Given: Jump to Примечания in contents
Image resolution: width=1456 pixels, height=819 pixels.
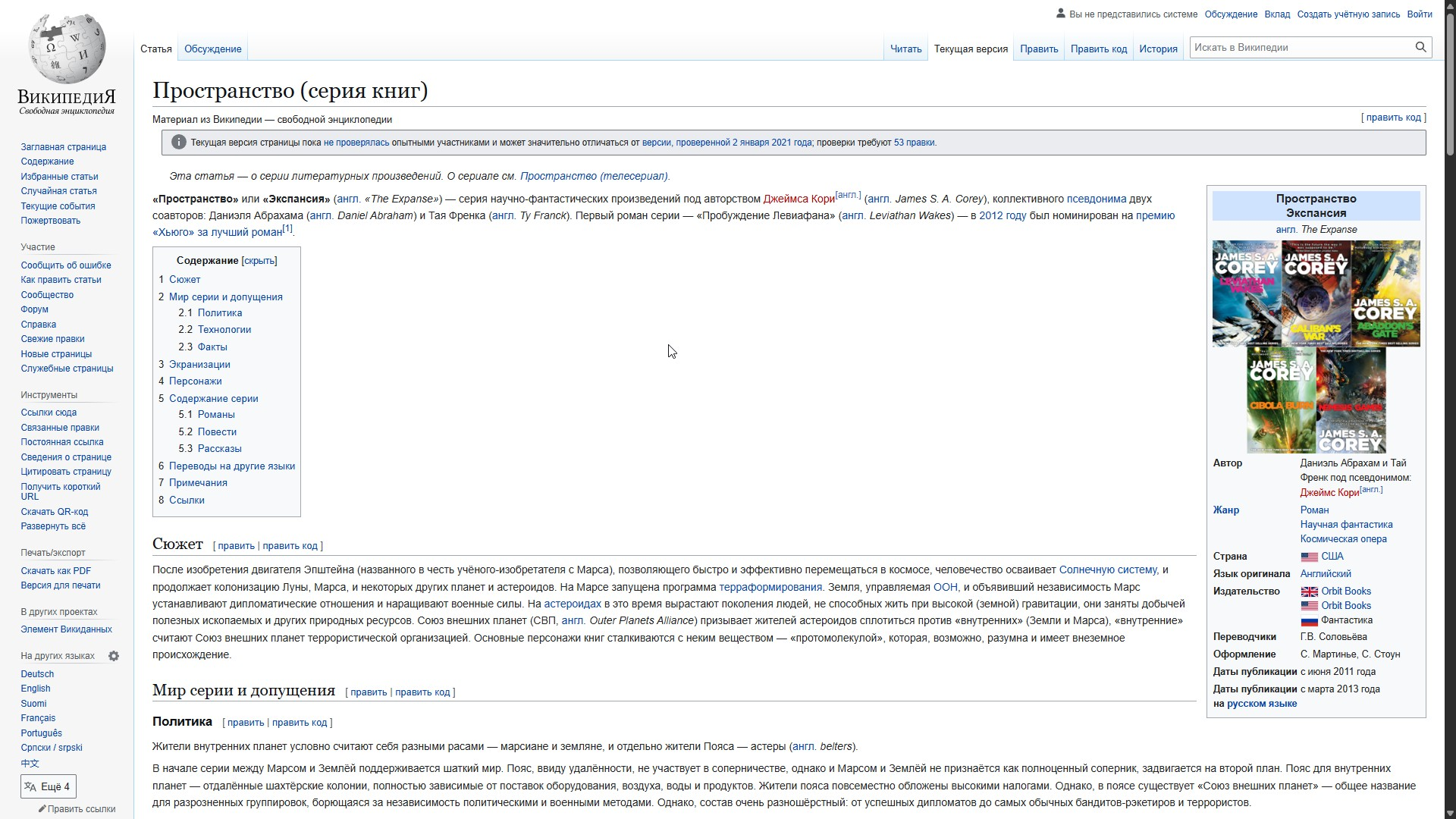Looking at the screenshot, I should (x=198, y=483).
